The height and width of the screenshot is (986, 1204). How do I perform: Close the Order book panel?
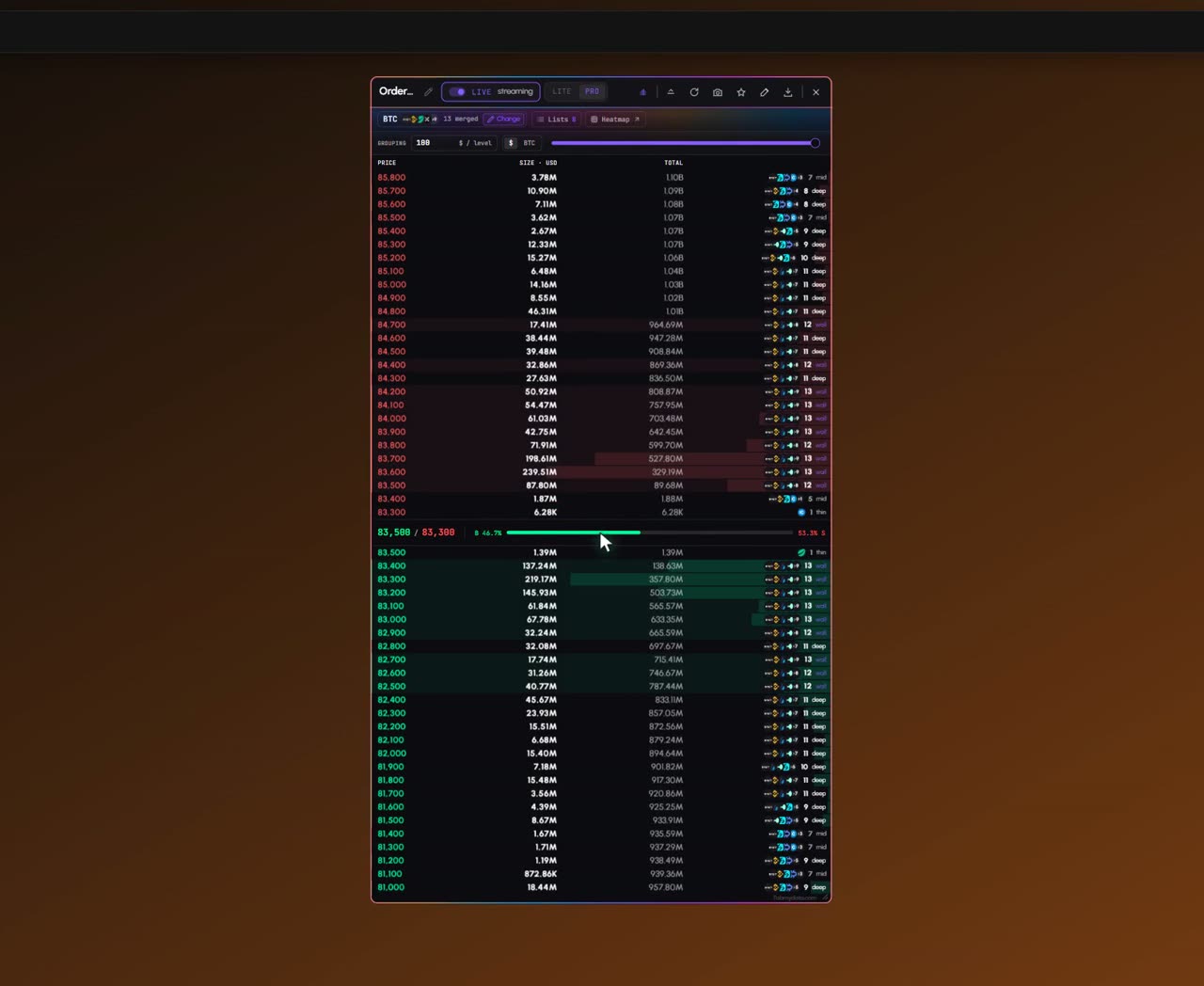click(816, 92)
